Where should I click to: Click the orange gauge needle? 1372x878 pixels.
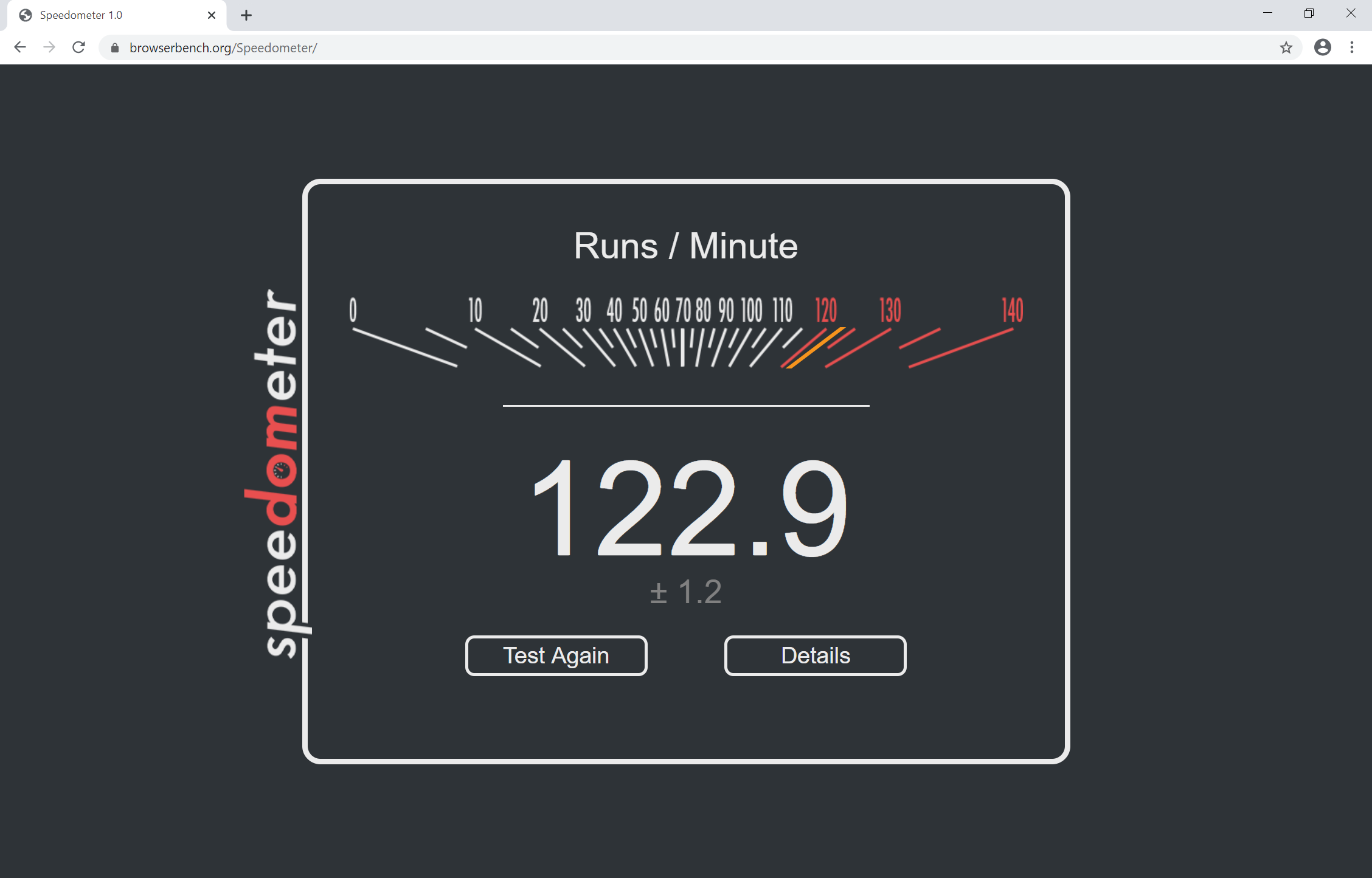coord(816,348)
